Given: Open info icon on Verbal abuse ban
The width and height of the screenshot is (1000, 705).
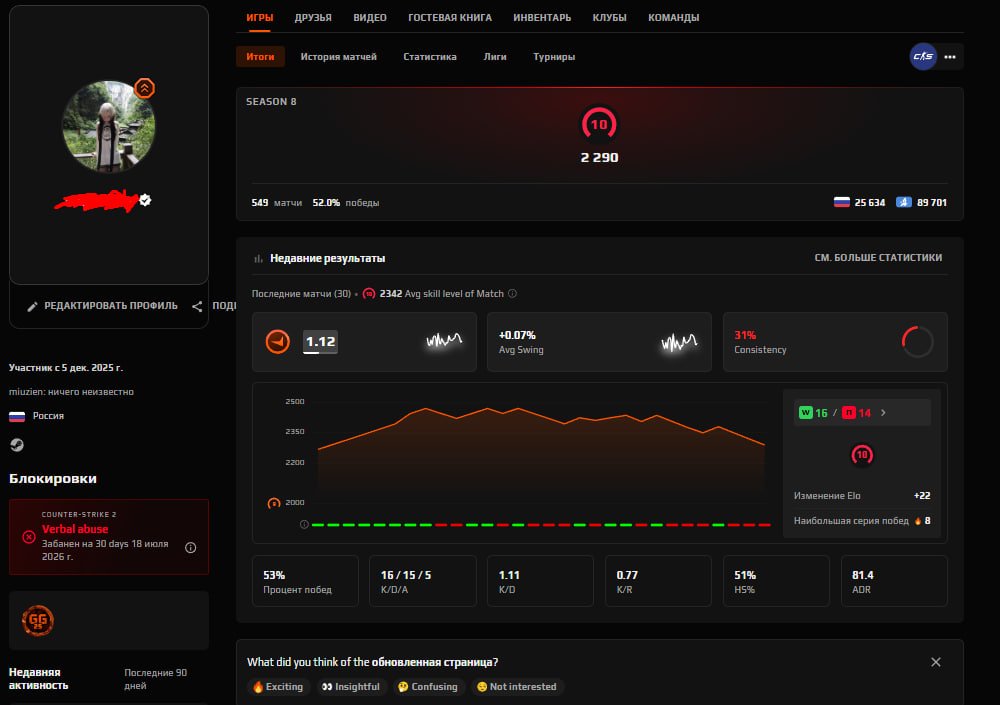Looking at the screenshot, I should click(x=190, y=547).
